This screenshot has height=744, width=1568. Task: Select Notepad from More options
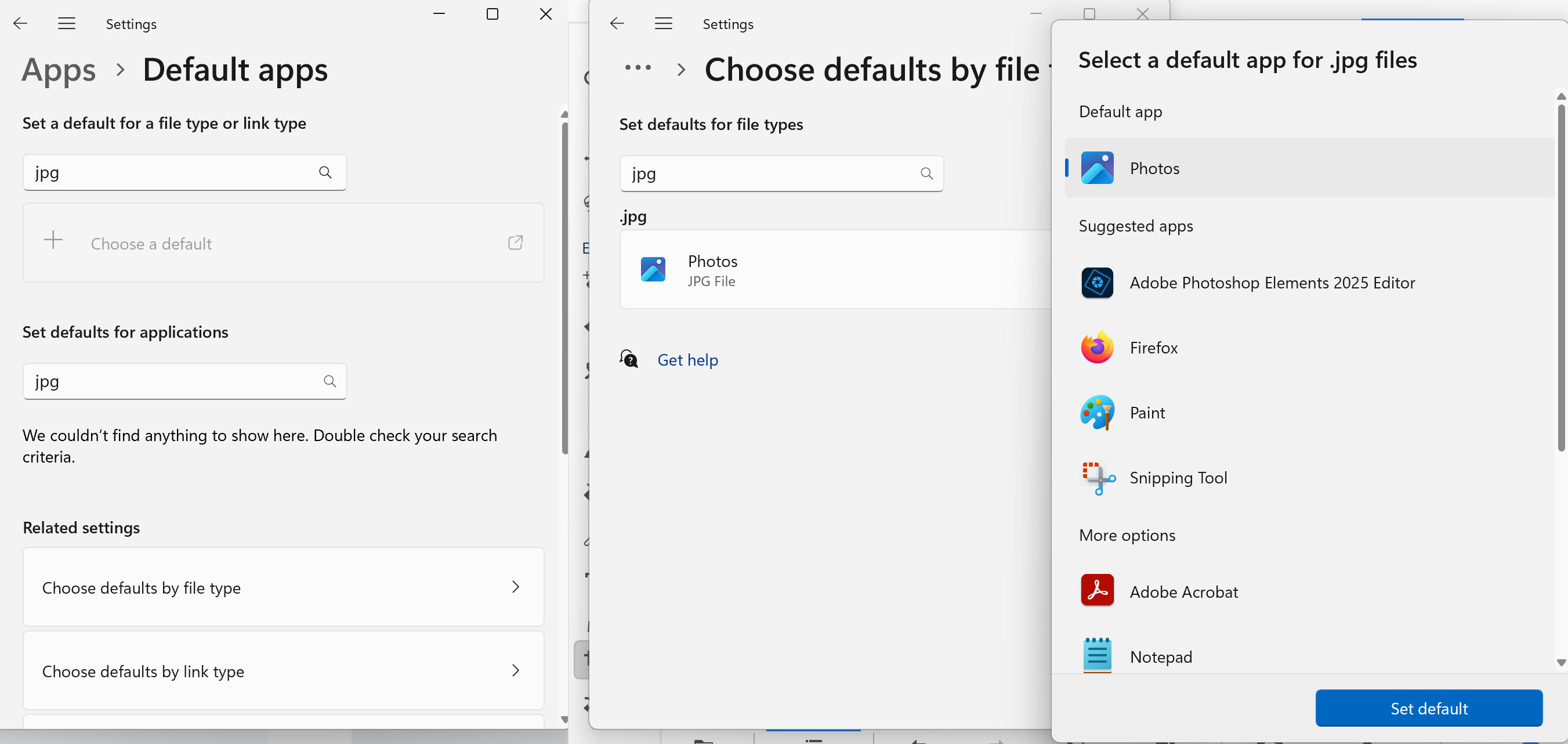pos(1160,657)
